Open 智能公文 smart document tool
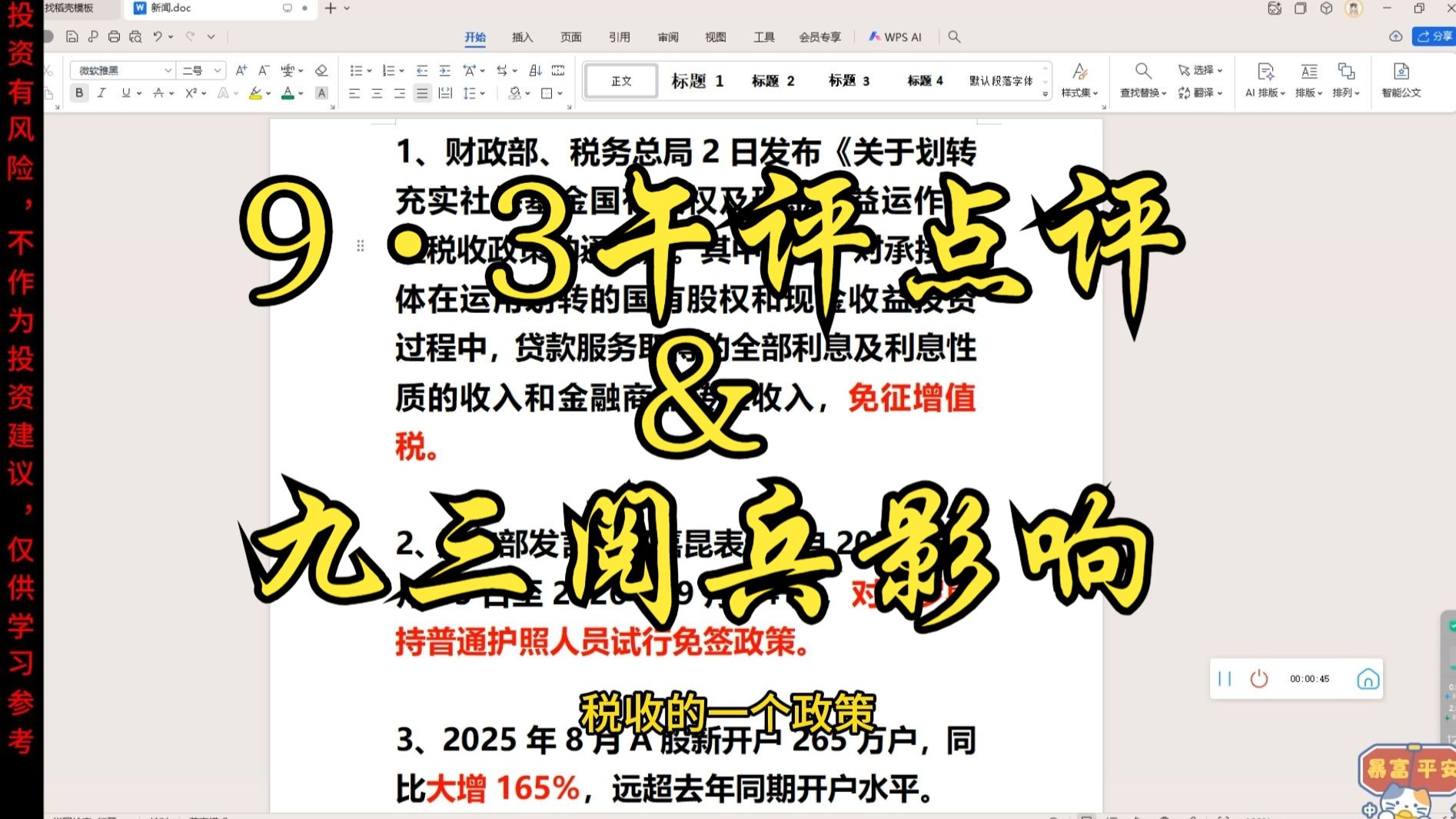1456x819 pixels. tap(1401, 80)
